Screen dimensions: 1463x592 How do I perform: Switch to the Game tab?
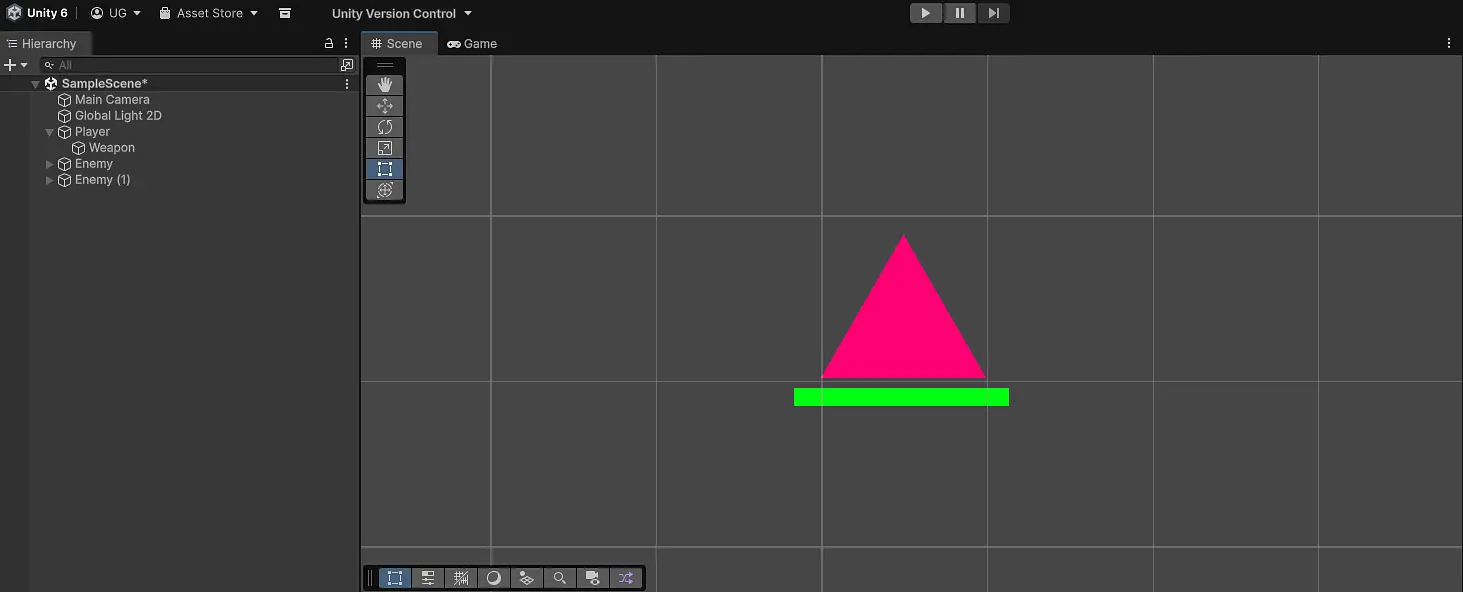pyautogui.click(x=472, y=44)
